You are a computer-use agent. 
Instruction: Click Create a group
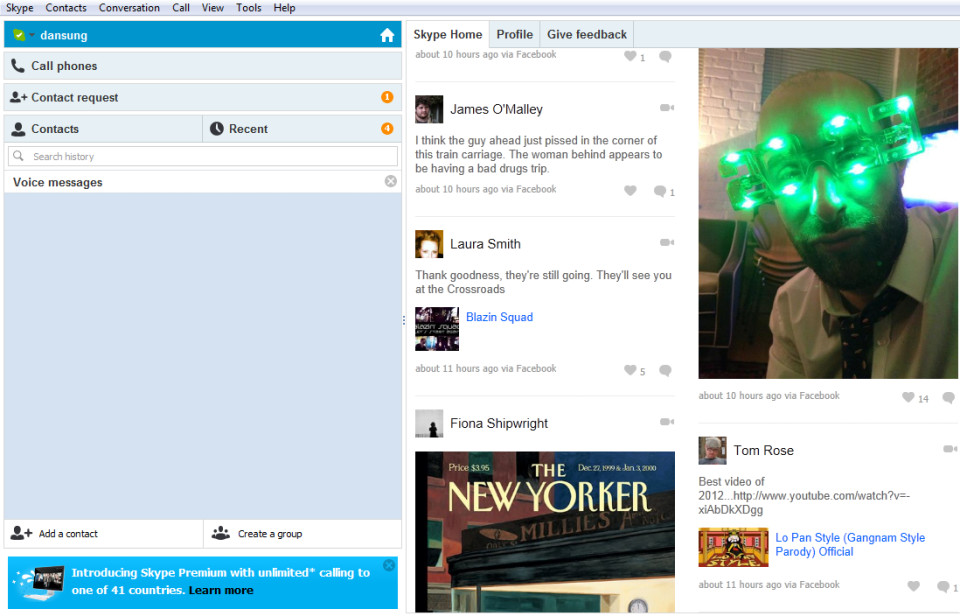click(x=302, y=534)
